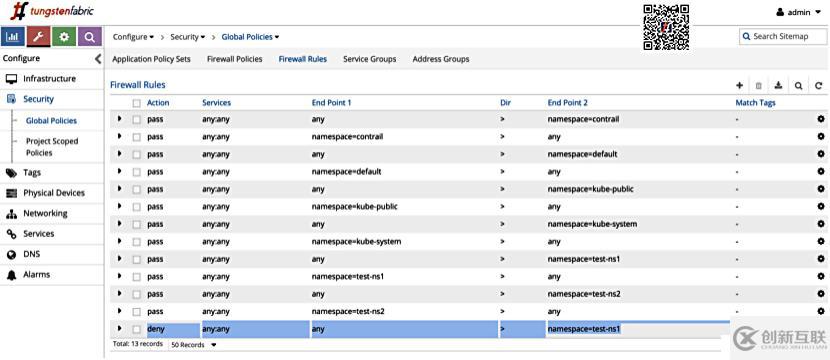
Task: Refresh the Firewall Rules list
Action: coord(818,85)
